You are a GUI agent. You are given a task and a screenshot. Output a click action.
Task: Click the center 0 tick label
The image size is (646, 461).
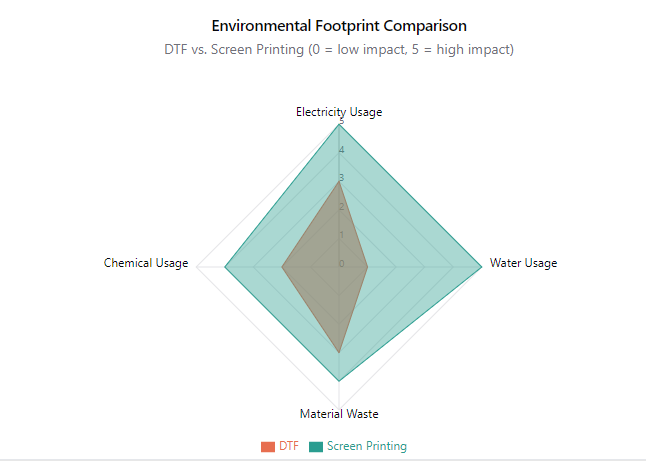pos(341,264)
